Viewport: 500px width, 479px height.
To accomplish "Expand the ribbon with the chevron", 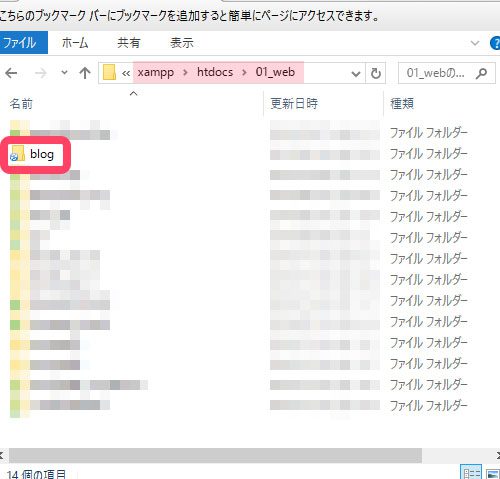I will click(x=475, y=43).
